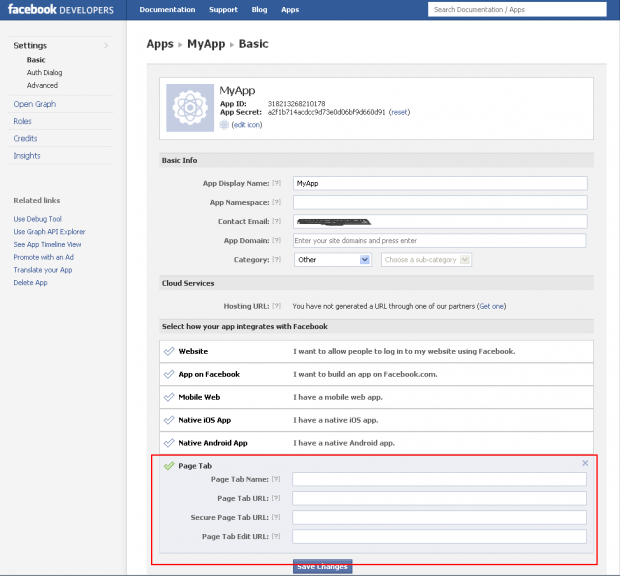Click Use Graph API Explorer link
The height and width of the screenshot is (576, 620).
[49, 232]
